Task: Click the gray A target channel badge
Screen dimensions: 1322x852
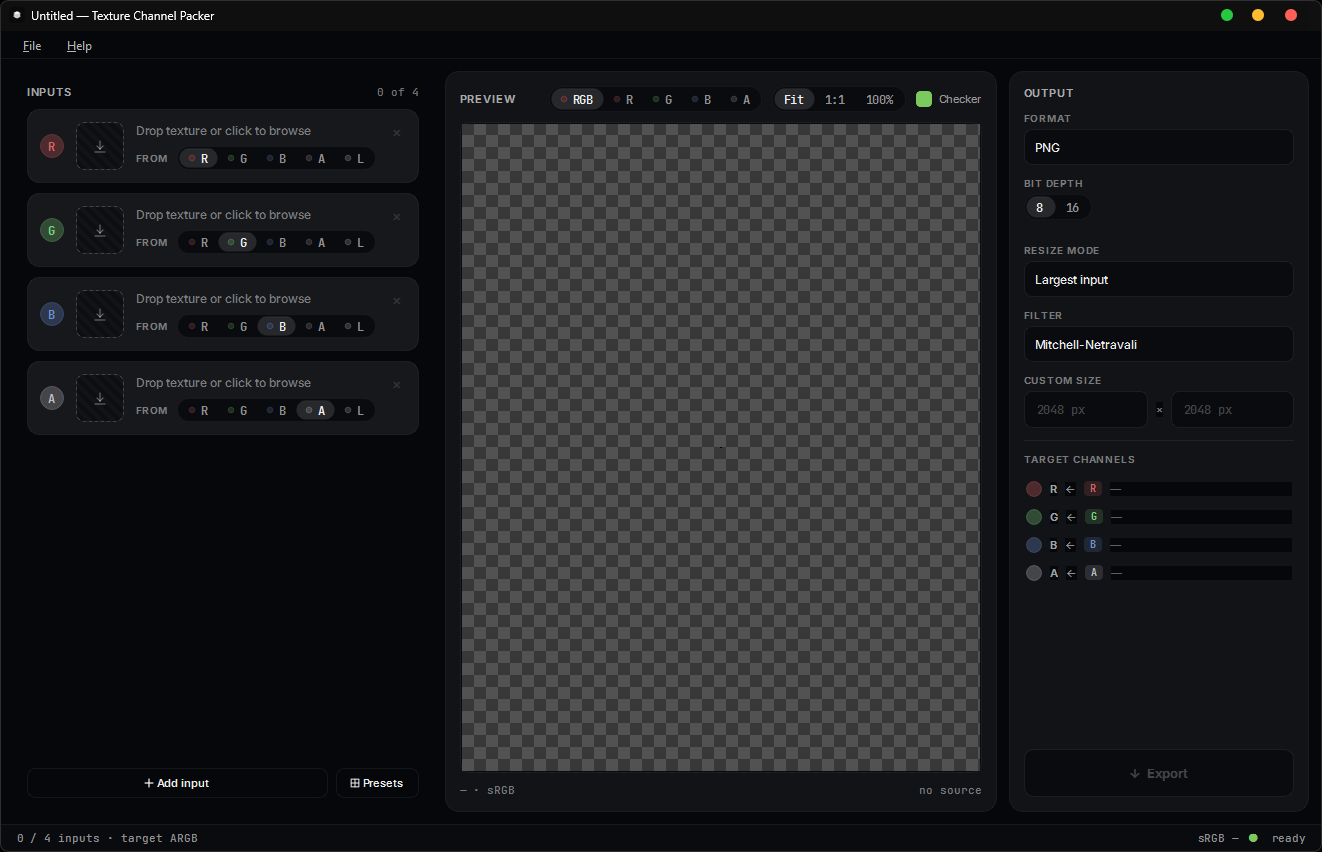Action: [1093, 573]
